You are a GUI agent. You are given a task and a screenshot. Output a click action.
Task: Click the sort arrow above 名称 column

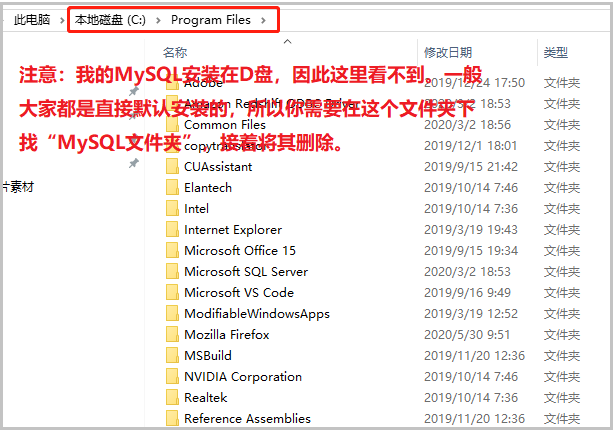[x=288, y=41]
